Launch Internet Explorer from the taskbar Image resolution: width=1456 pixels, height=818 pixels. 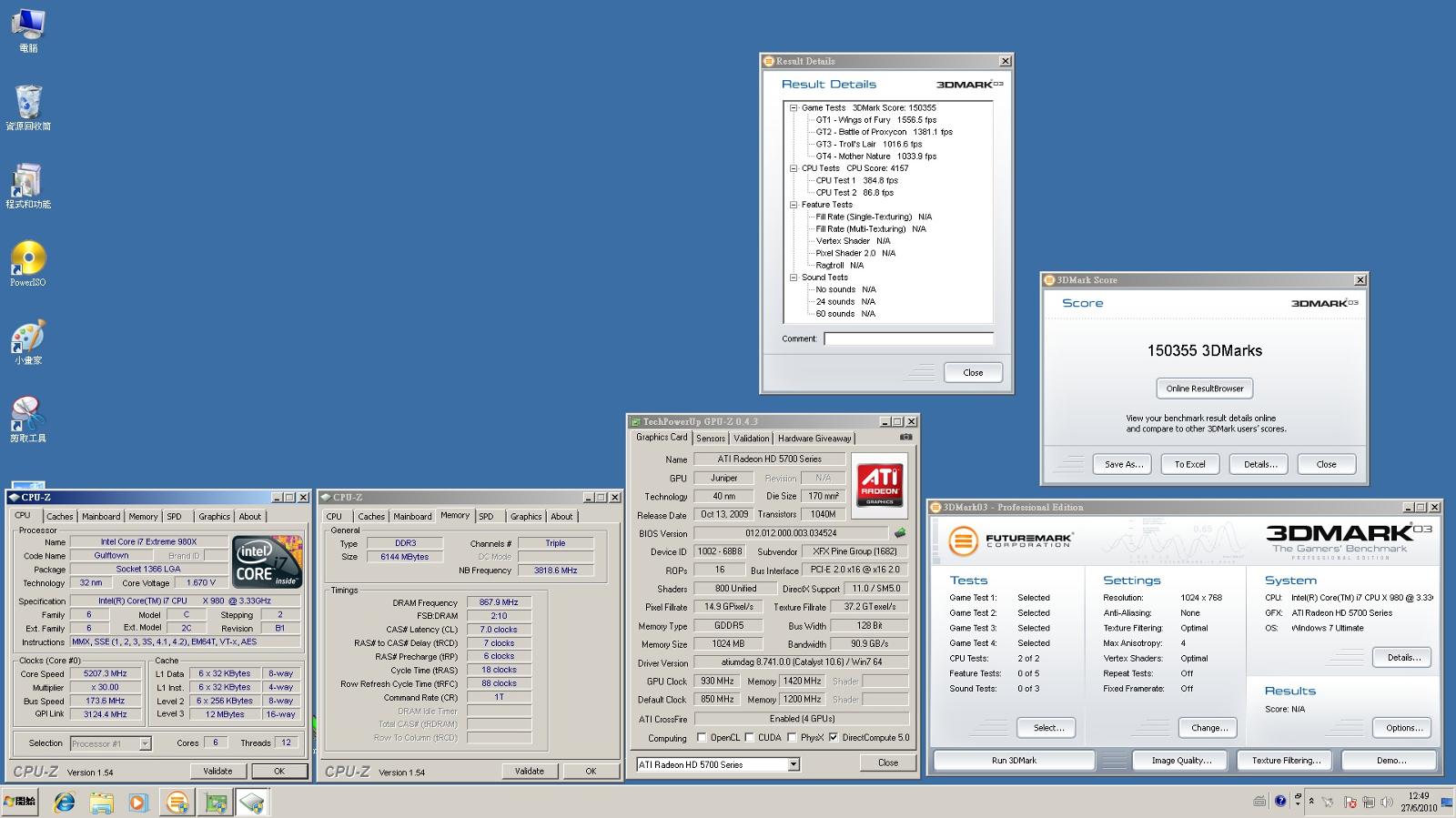(x=64, y=803)
